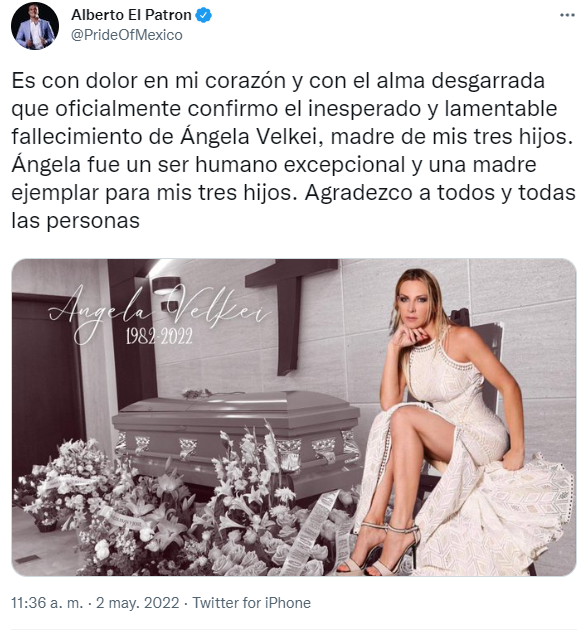587x633 pixels.
Task: Click the cursive Angela Velkei caption in image
Action: (x=159, y=309)
